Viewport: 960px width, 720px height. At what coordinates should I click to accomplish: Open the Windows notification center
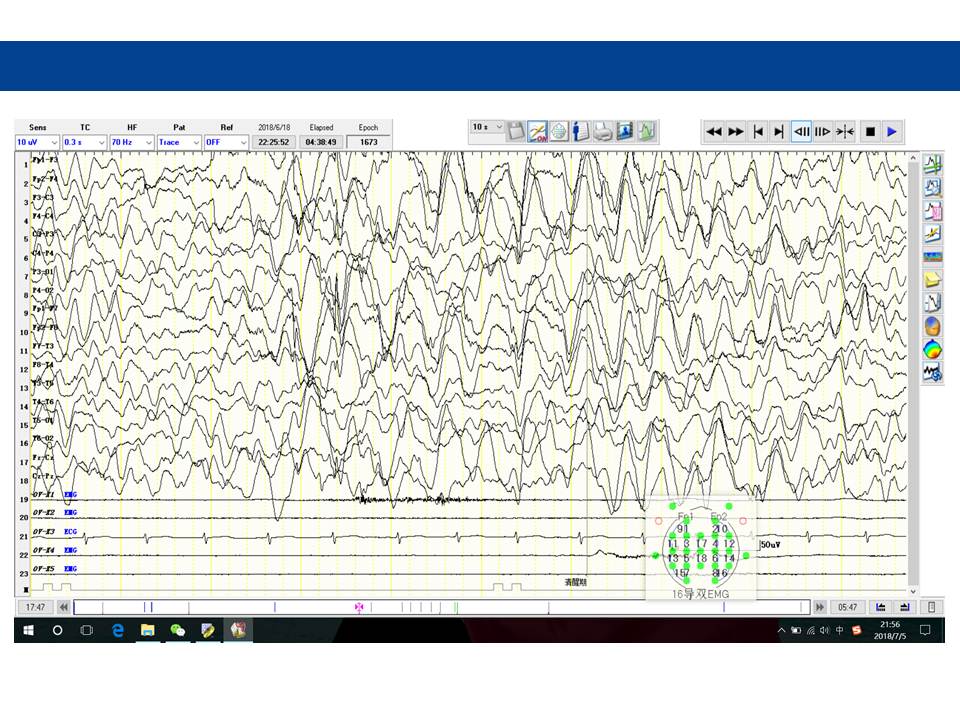click(925, 630)
